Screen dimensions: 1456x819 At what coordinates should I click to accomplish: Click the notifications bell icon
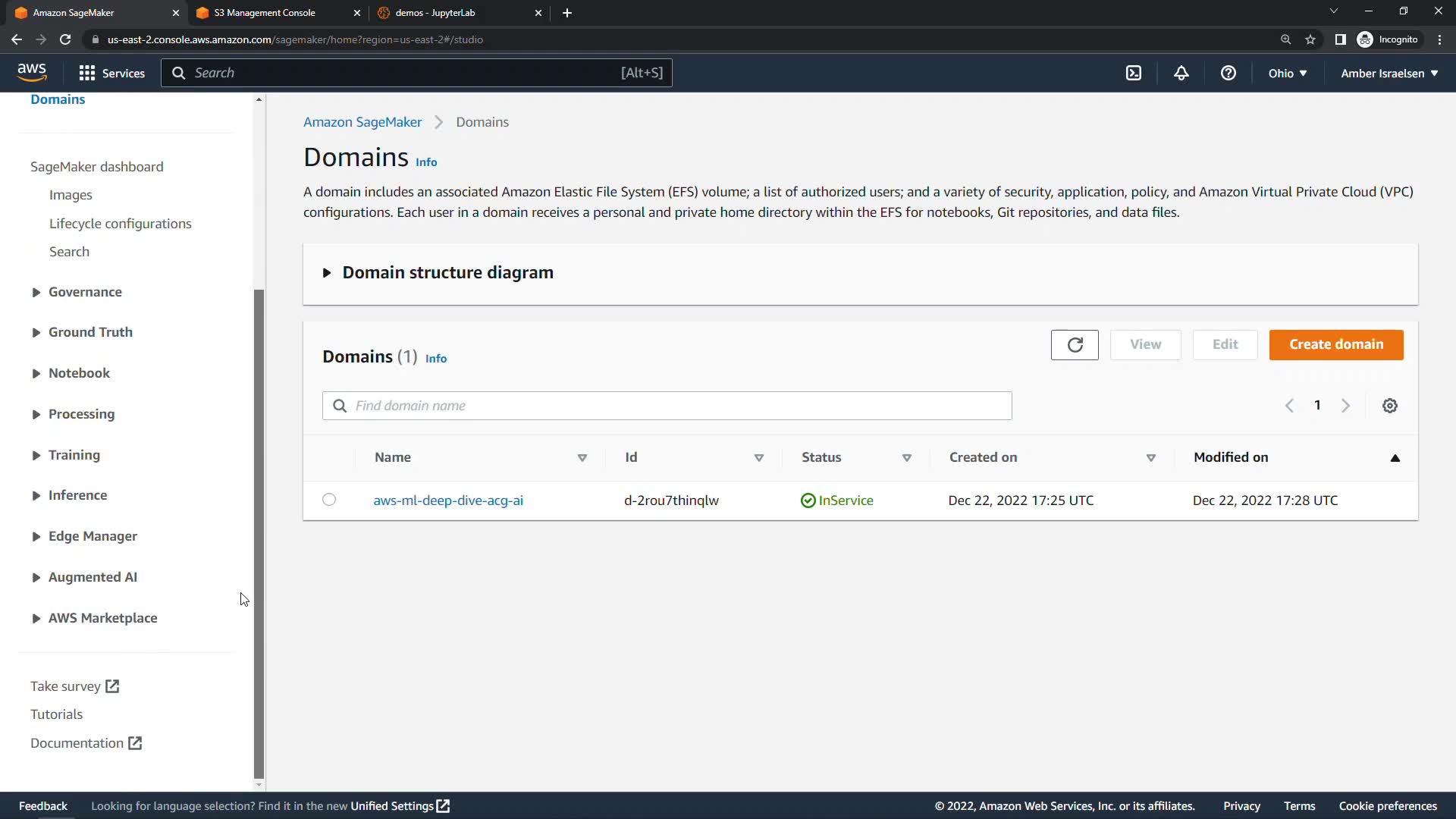pos(1181,73)
